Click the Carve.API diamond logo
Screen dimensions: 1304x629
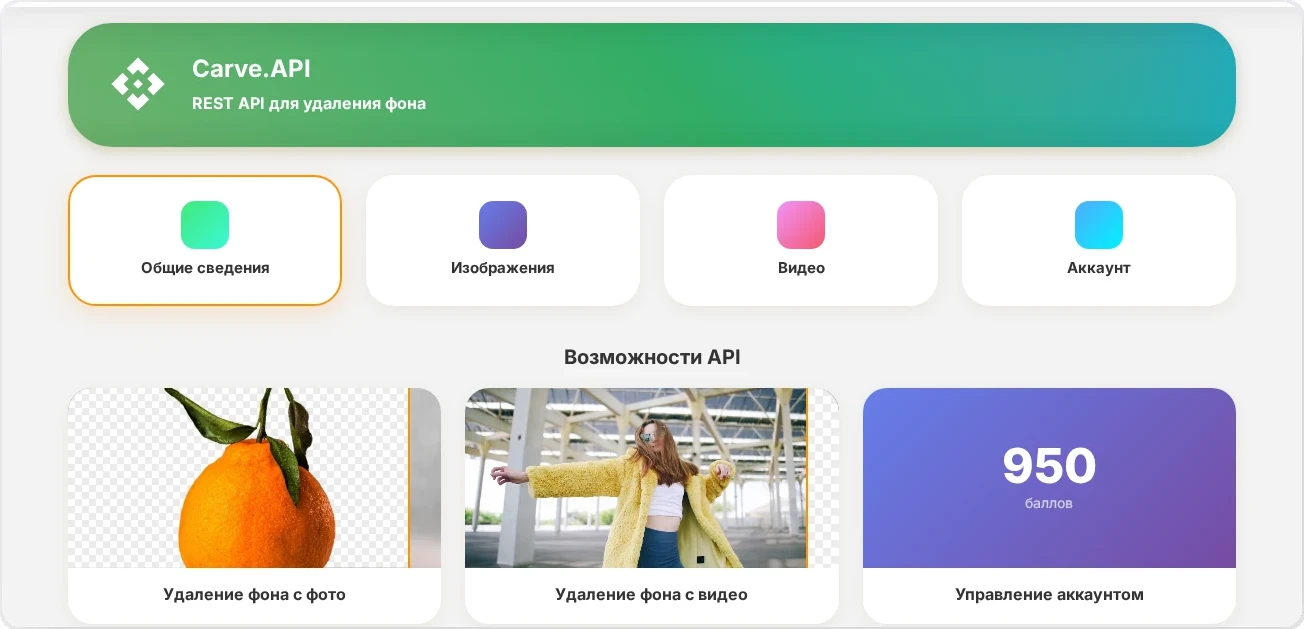(x=138, y=84)
